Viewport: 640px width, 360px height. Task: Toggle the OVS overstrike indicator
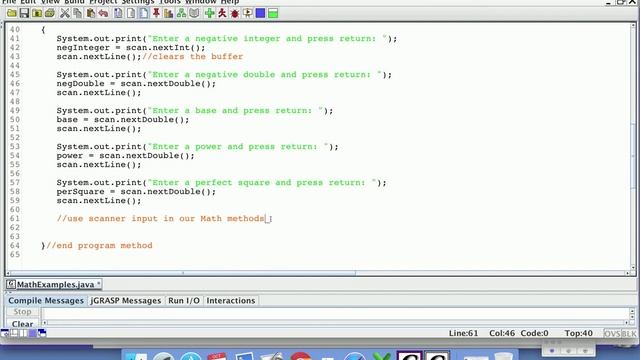click(612, 333)
